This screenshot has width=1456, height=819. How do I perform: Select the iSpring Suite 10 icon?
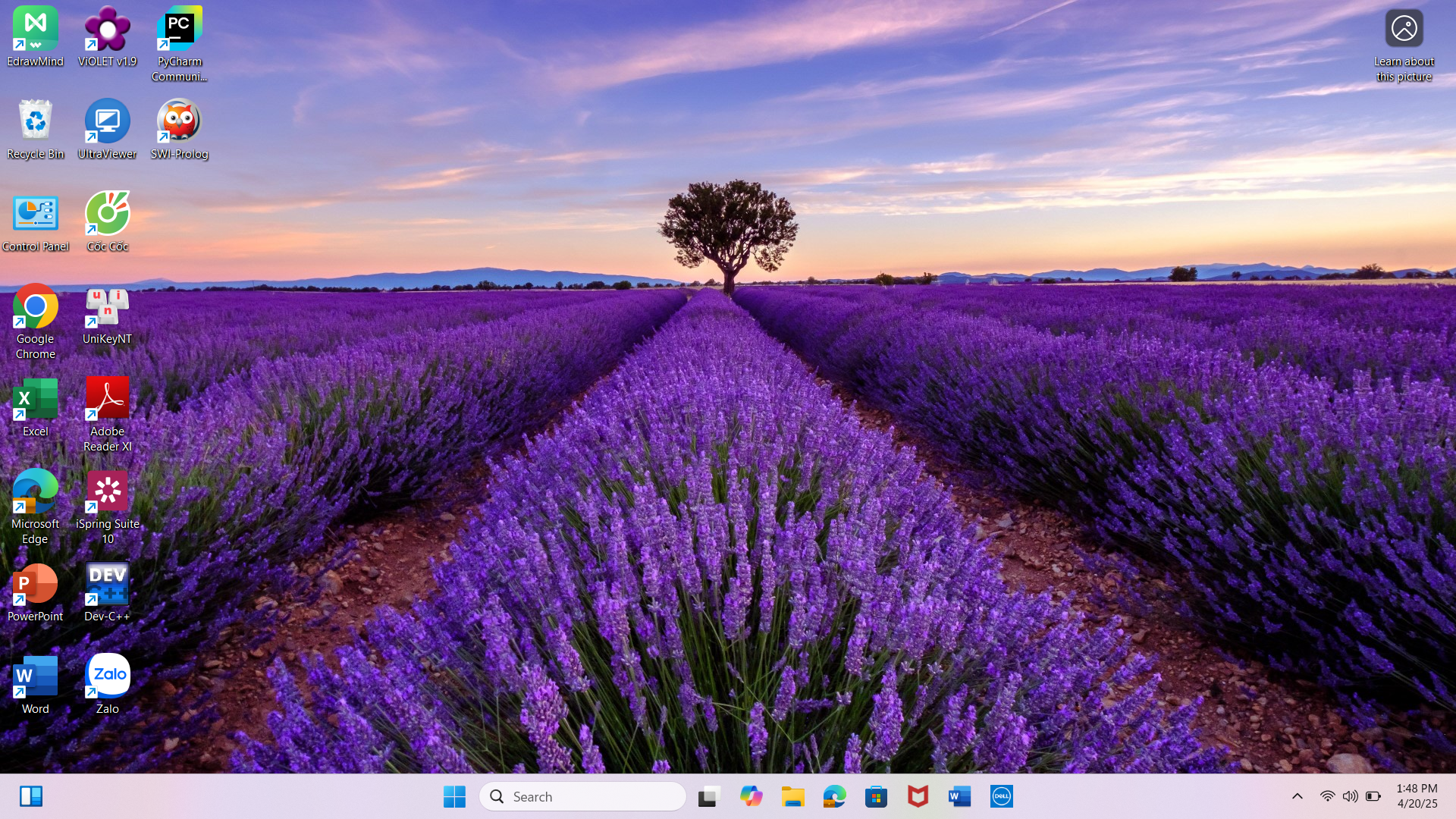[x=107, y=507]
